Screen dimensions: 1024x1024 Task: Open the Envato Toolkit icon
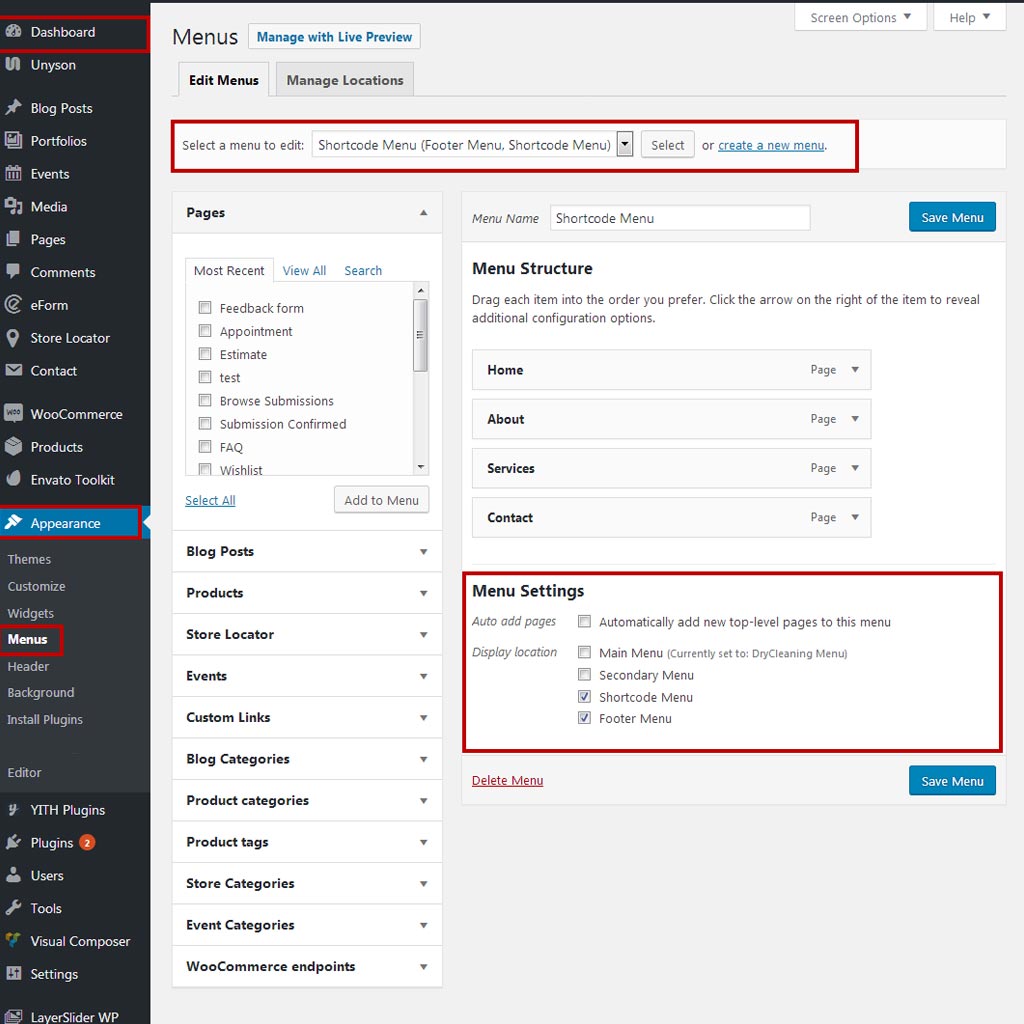[x=15, y=480]
